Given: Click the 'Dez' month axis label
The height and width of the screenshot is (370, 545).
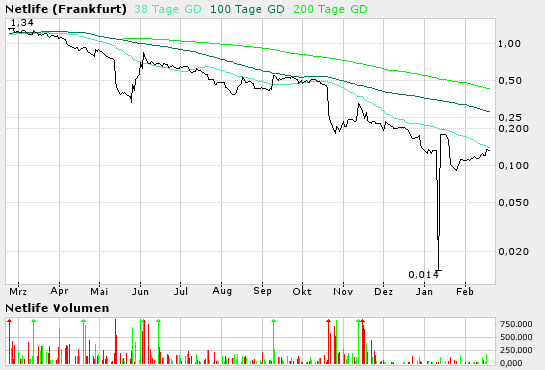Looking at the screenshot, I should (383, 291).
